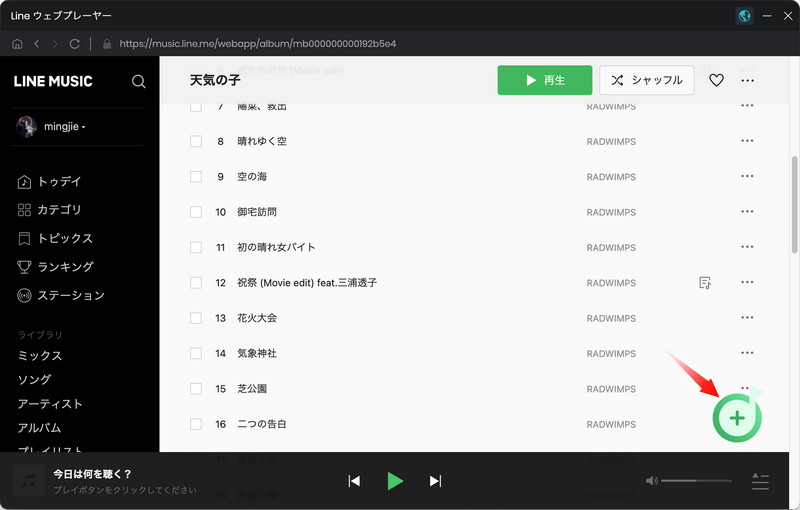800x510 pixels.
Task: Click the site lock icon in address bar
Action: click(107, 44)
